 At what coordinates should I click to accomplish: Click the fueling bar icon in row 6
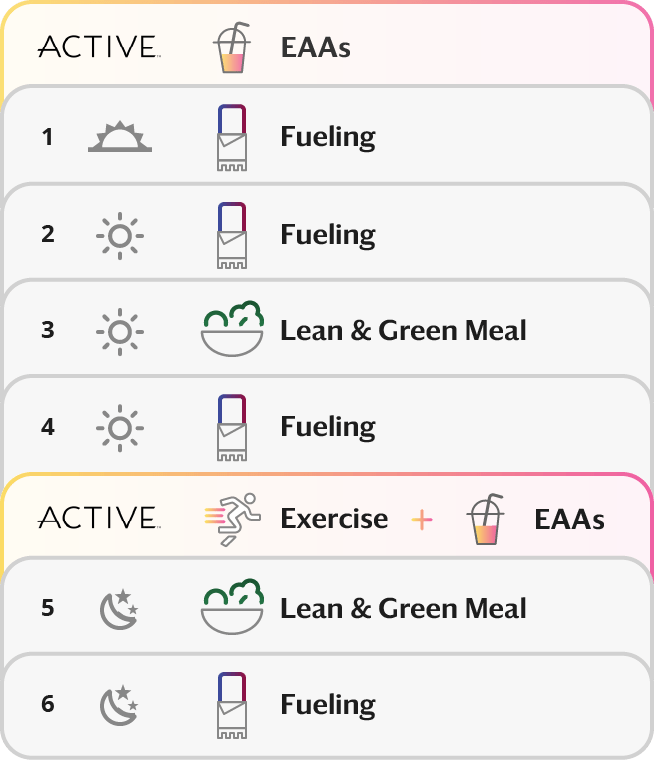pos(231,707)
